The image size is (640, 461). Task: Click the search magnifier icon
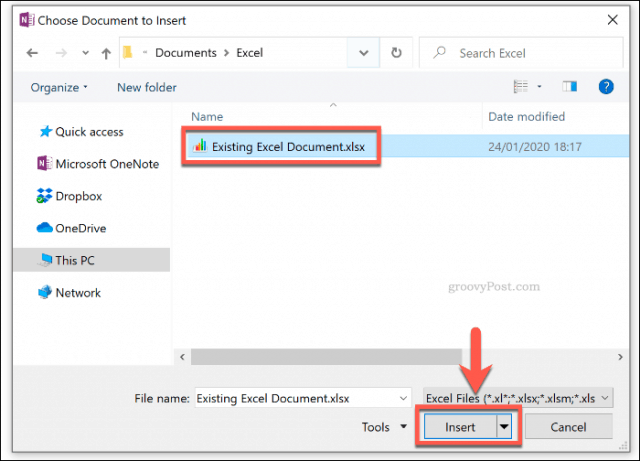click(439, 53)
